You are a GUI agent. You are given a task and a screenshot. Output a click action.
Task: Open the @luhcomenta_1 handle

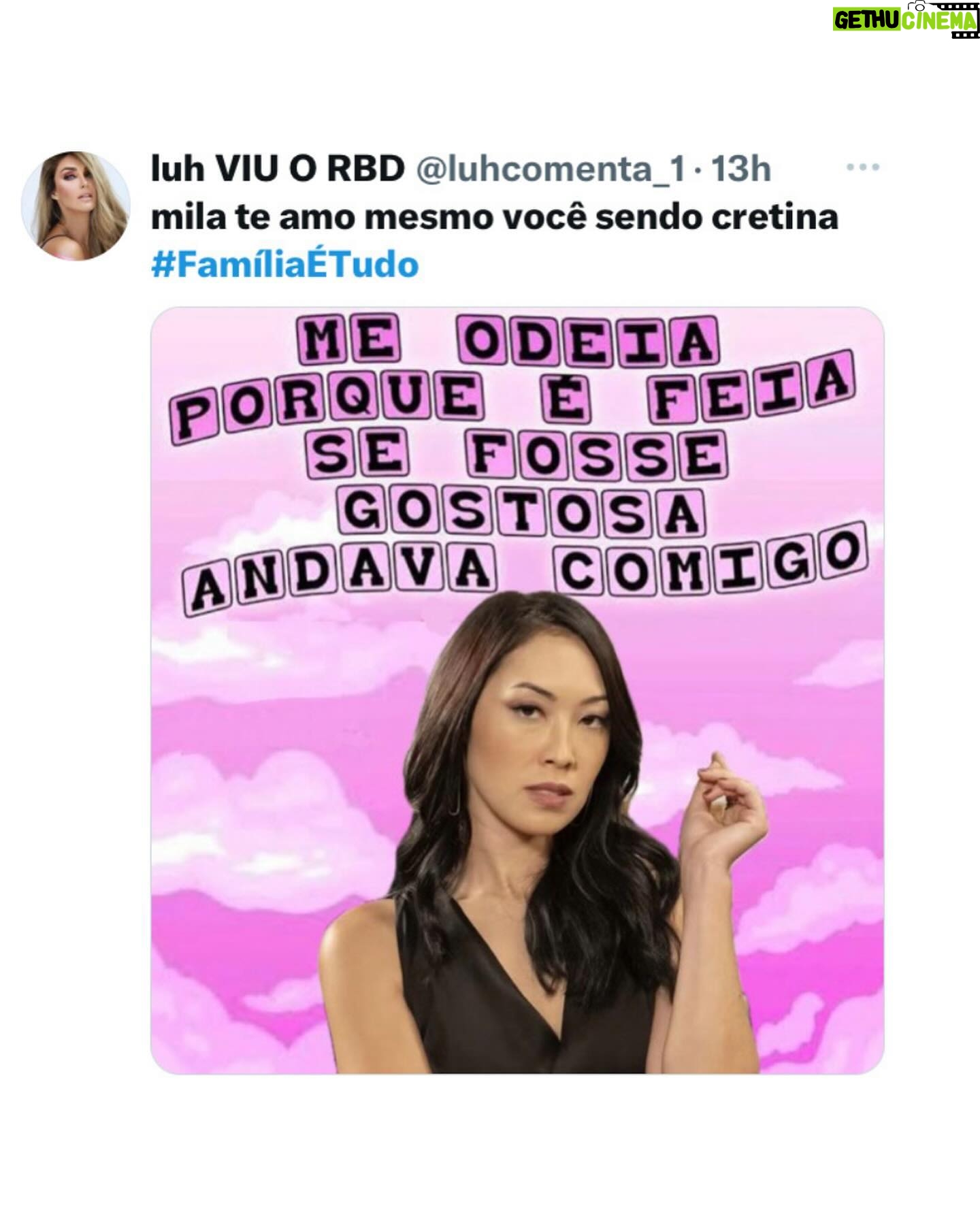(551, 168)
